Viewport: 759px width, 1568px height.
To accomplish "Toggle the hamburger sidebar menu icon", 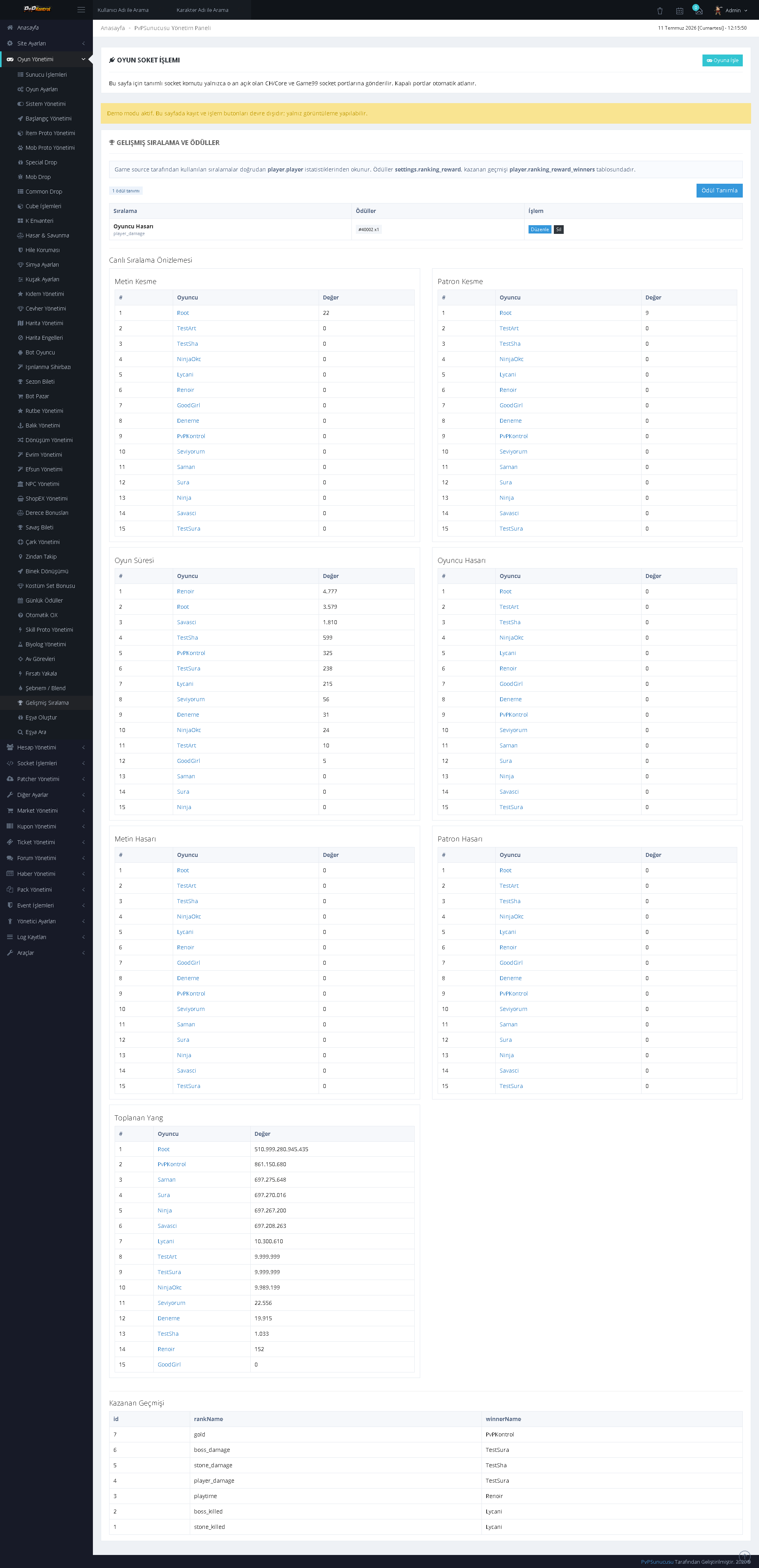I will point(81,10).
